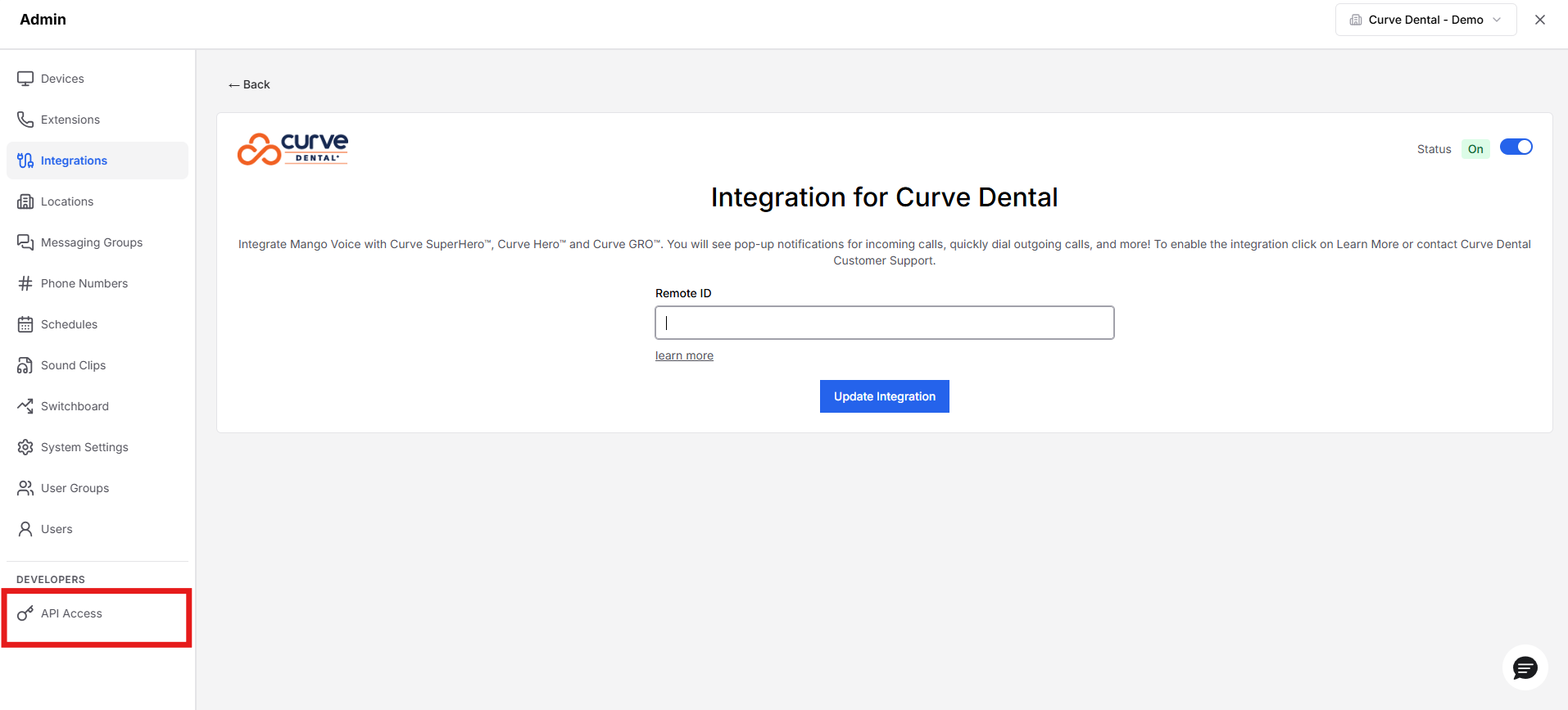Click the User Groups people icon
1568x710 pixels.
(25, 488)
